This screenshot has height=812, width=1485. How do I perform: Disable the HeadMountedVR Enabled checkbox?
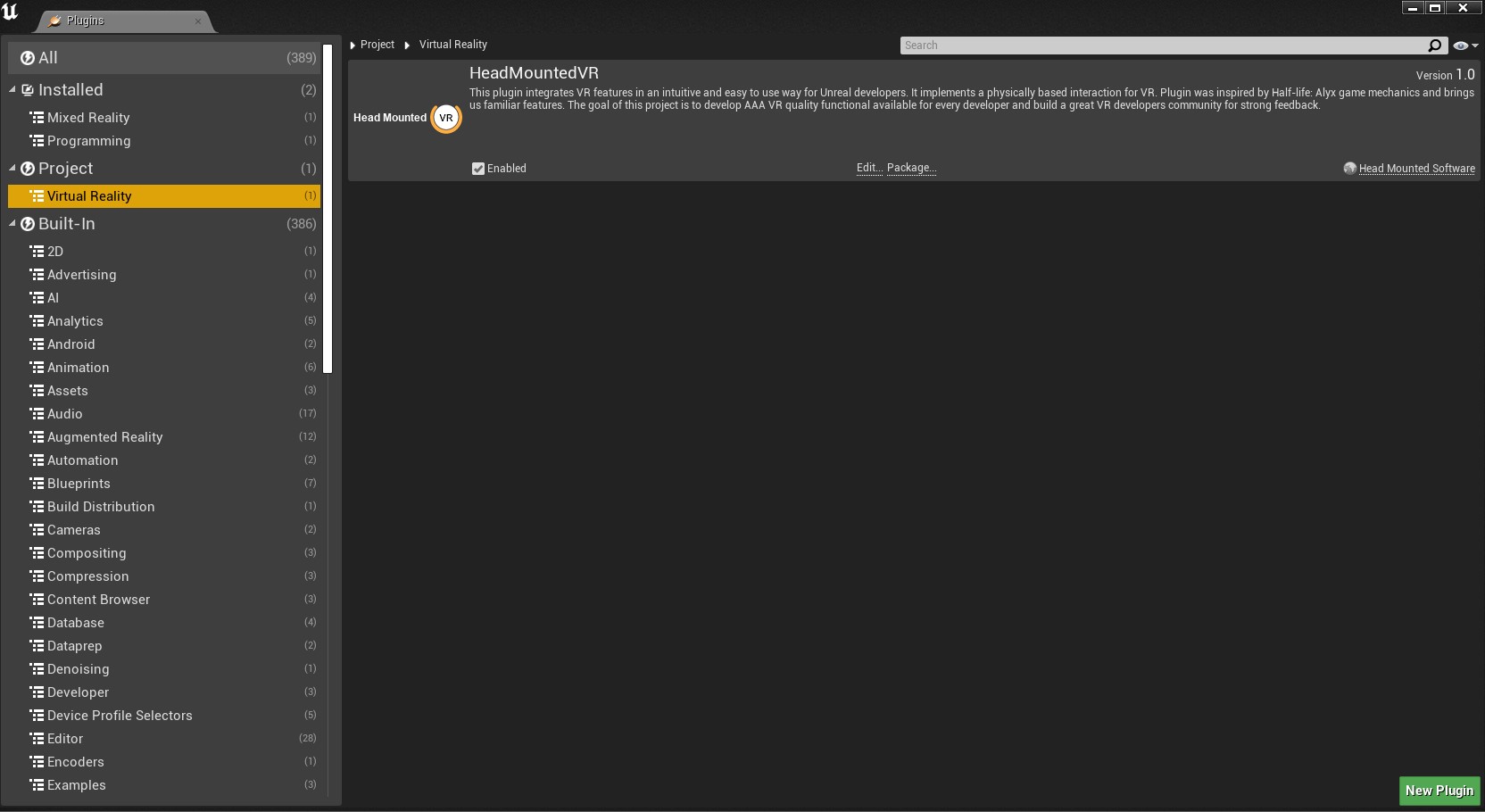pos(478,169)
